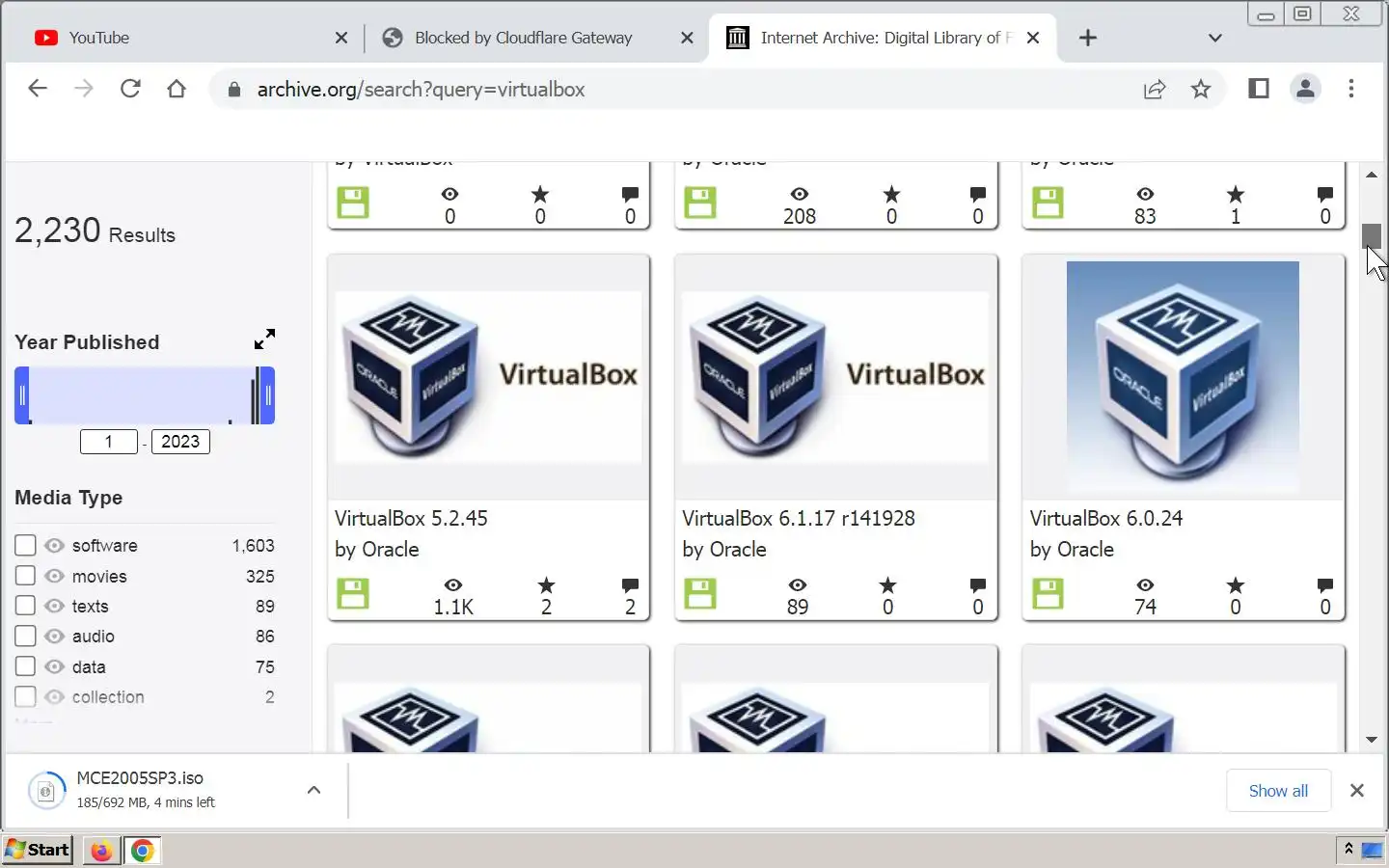The height and width of the screenshot is (868, 1389).
Task: Check the texts media type filter
Action: [x=25, y=606]
